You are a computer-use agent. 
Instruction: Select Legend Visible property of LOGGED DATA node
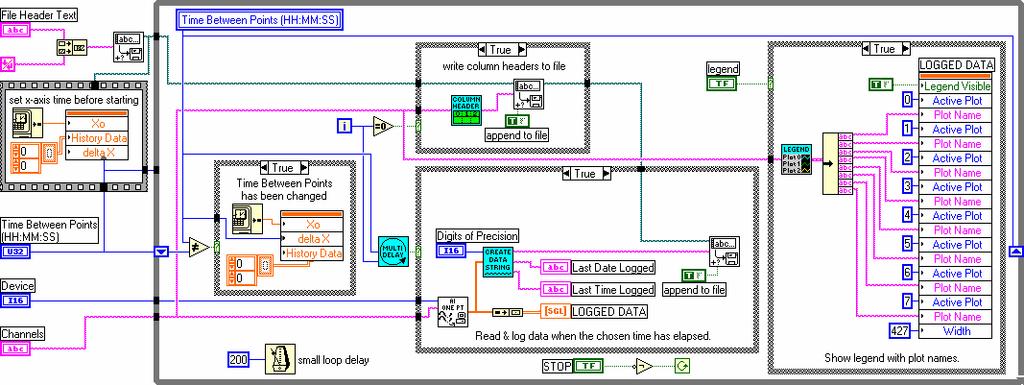955,86
